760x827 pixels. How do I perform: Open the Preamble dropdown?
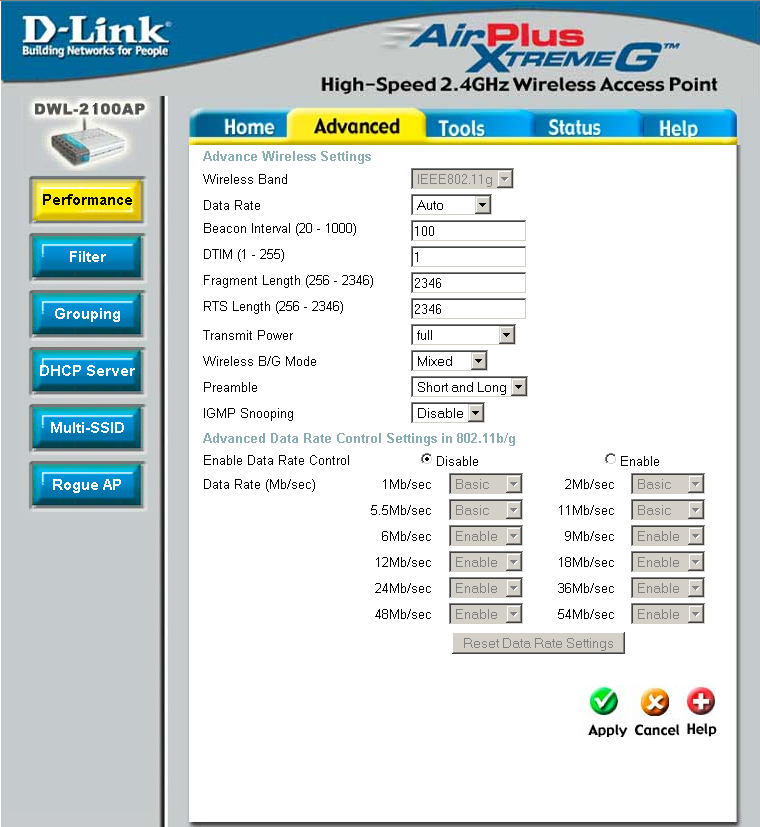(x=469, y=387)
